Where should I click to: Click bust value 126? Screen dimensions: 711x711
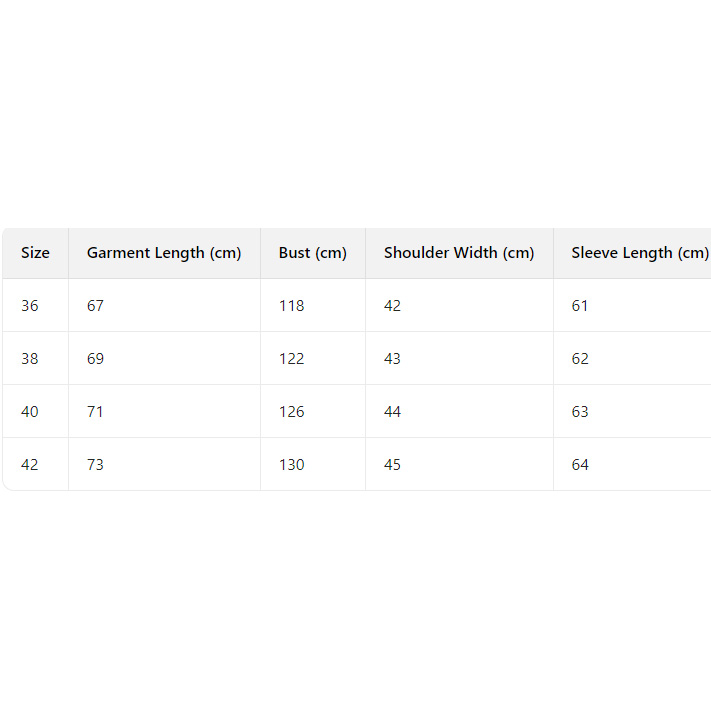(x=292, y=412)
